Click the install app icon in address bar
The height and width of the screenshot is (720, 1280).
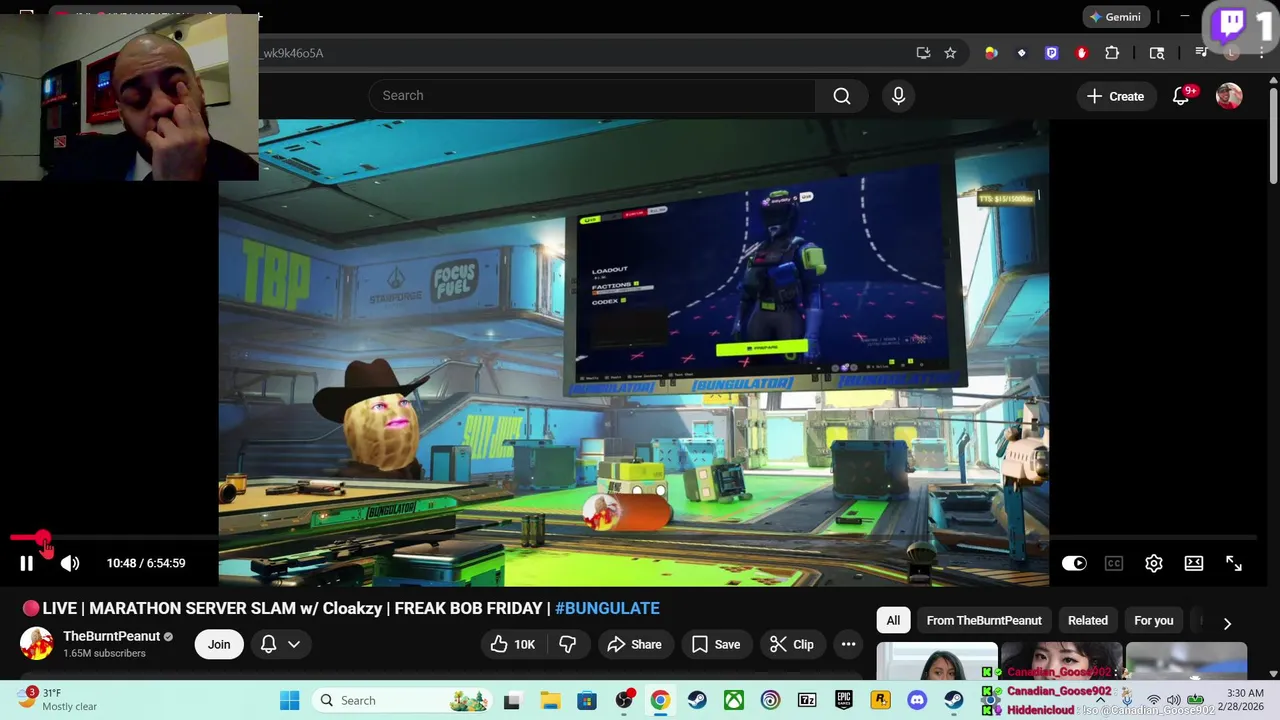923,53
